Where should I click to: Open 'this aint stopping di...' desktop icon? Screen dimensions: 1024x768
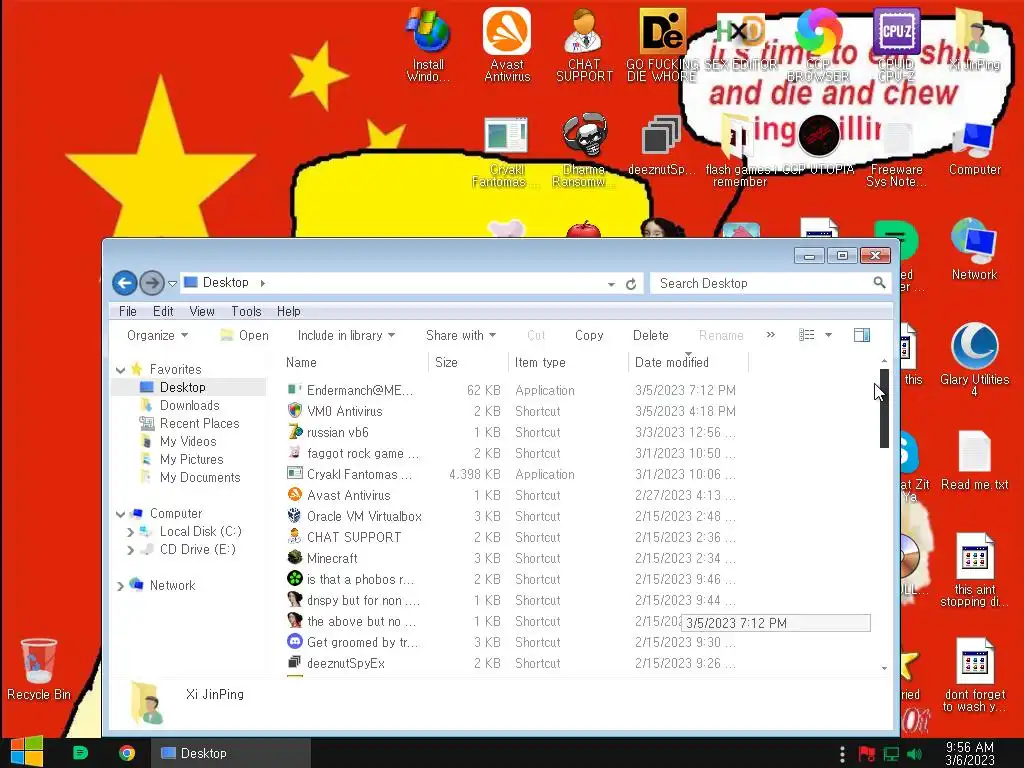click(x=974, y=569)
